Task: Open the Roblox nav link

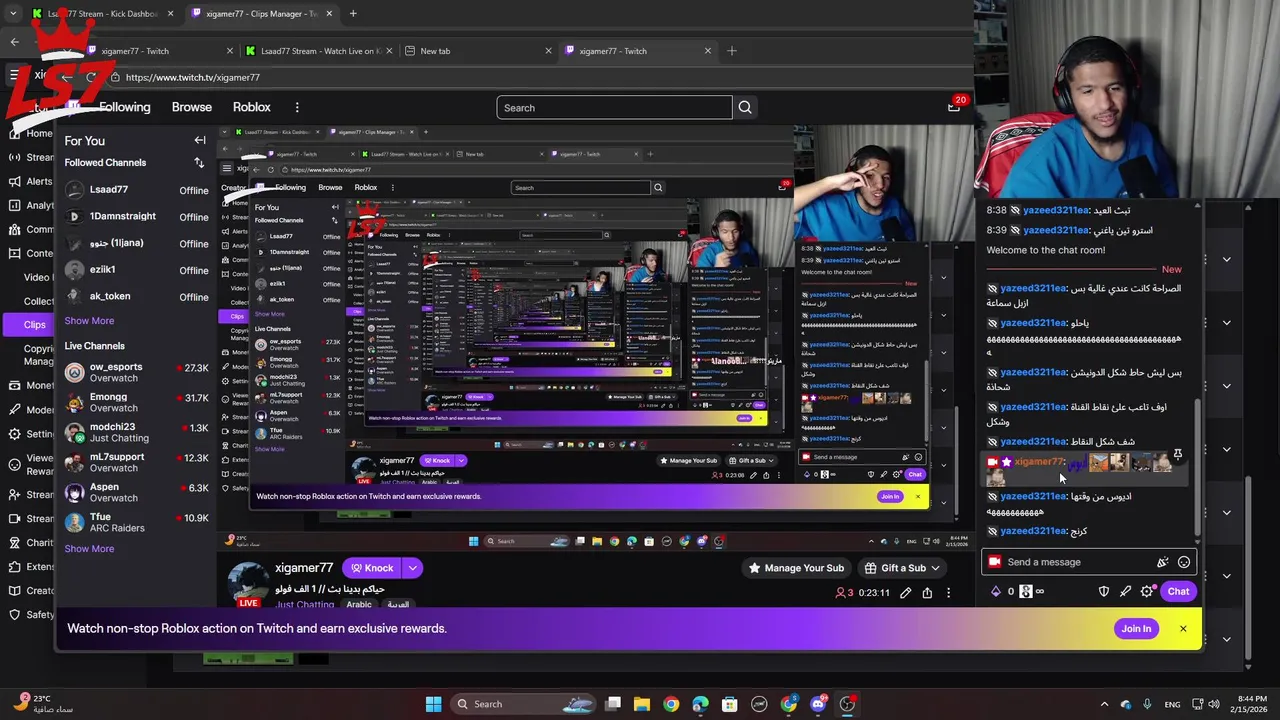Action: click(252, 107)
